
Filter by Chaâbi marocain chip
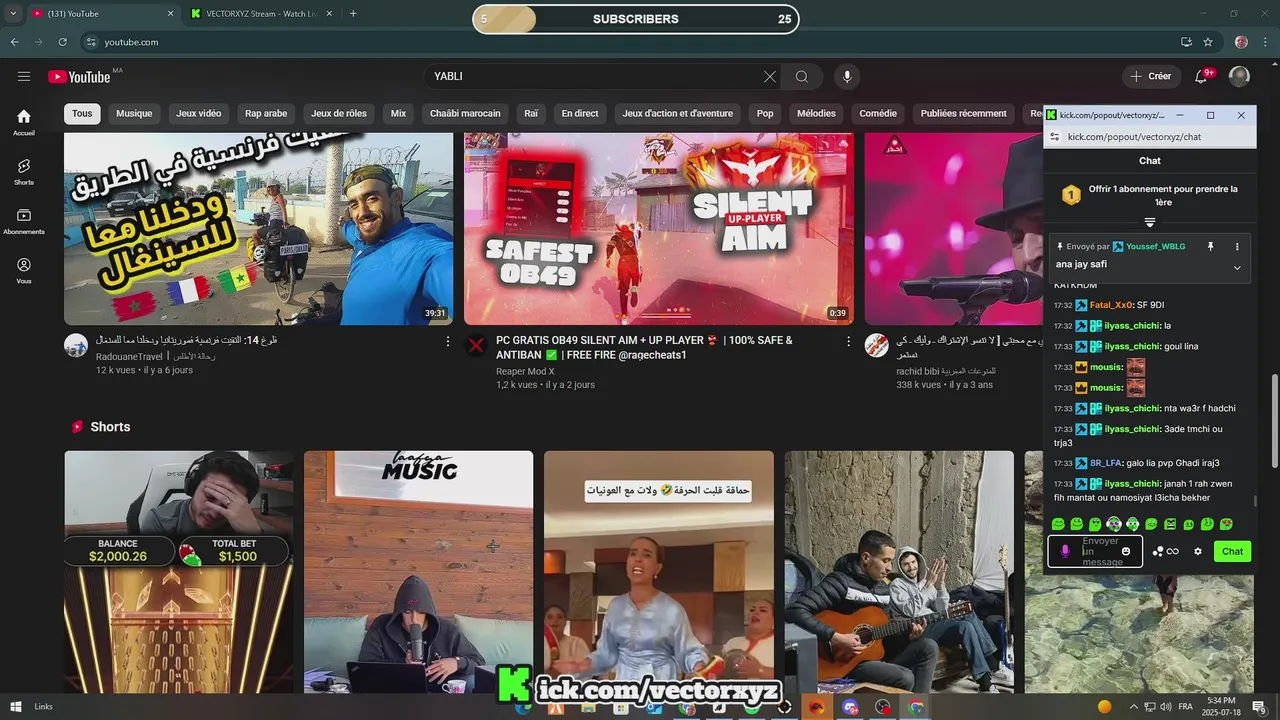[465, 113]
